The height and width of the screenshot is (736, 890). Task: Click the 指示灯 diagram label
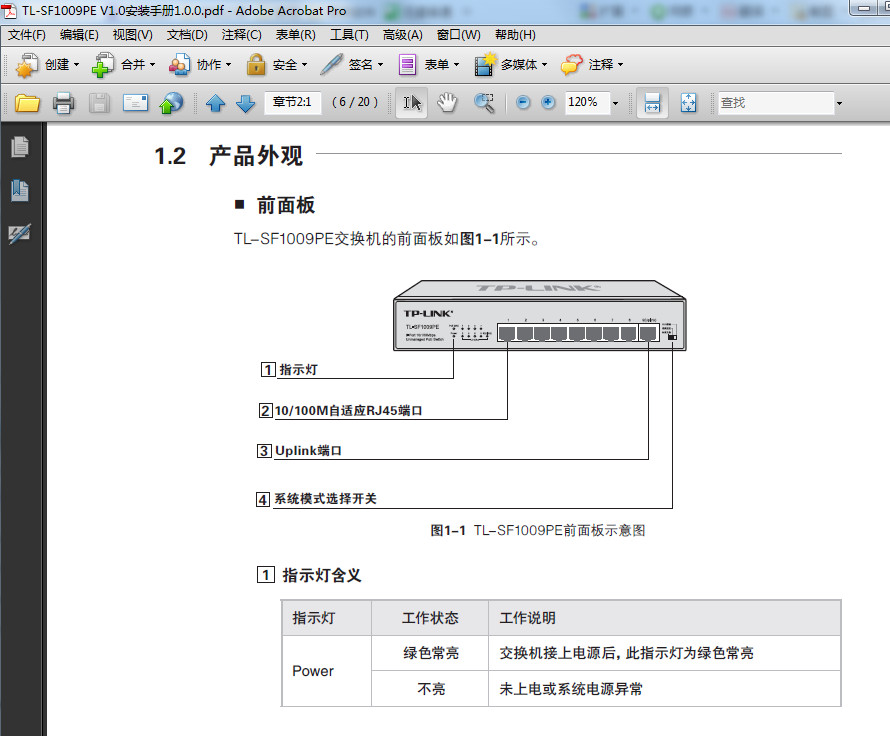coord(299,370)
